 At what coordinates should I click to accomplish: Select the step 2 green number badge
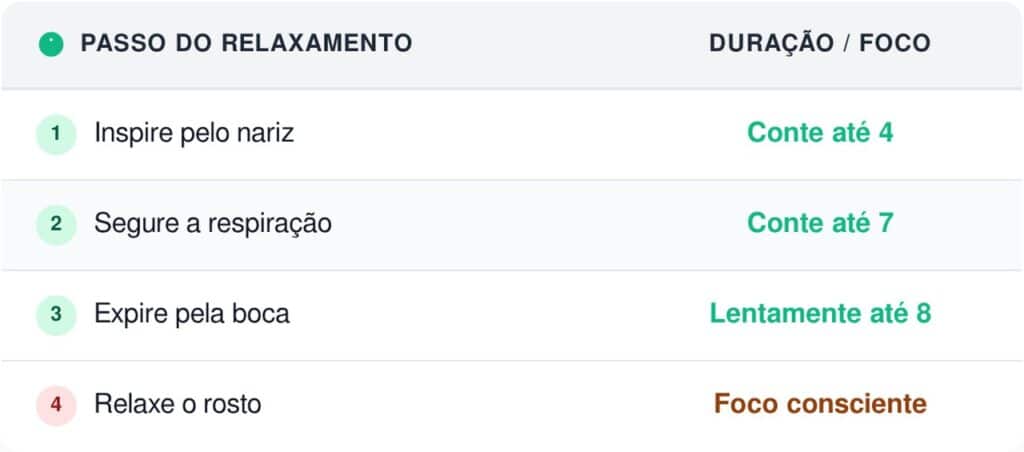[x=56, y=224]
